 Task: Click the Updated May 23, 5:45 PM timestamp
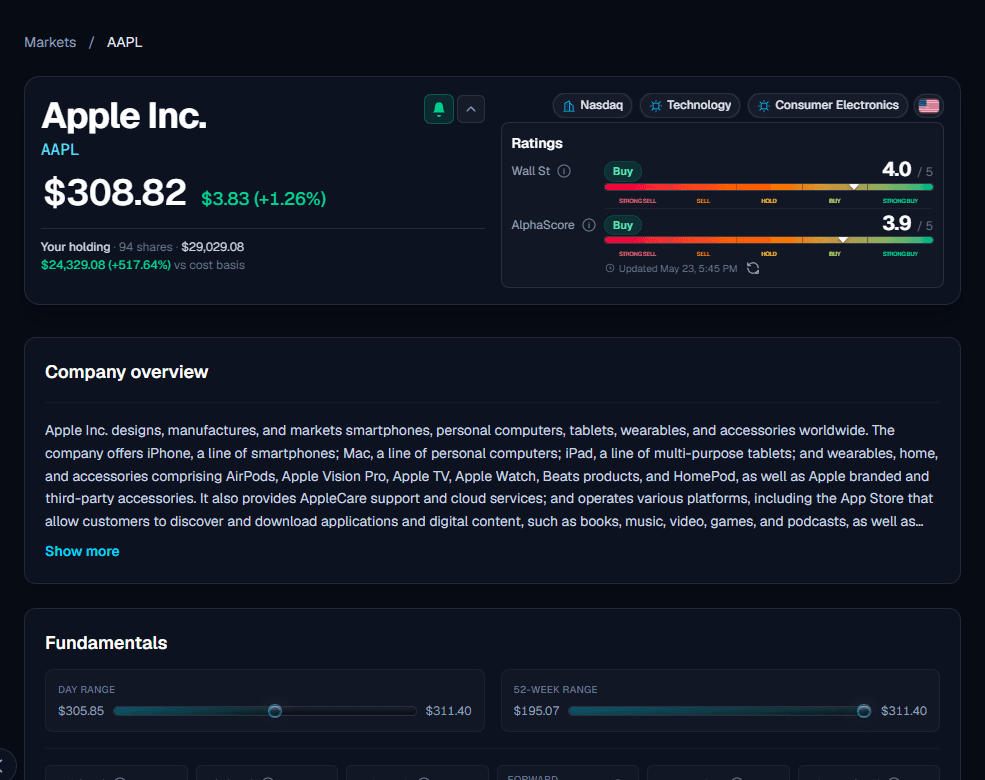click(x=678, y=269)
